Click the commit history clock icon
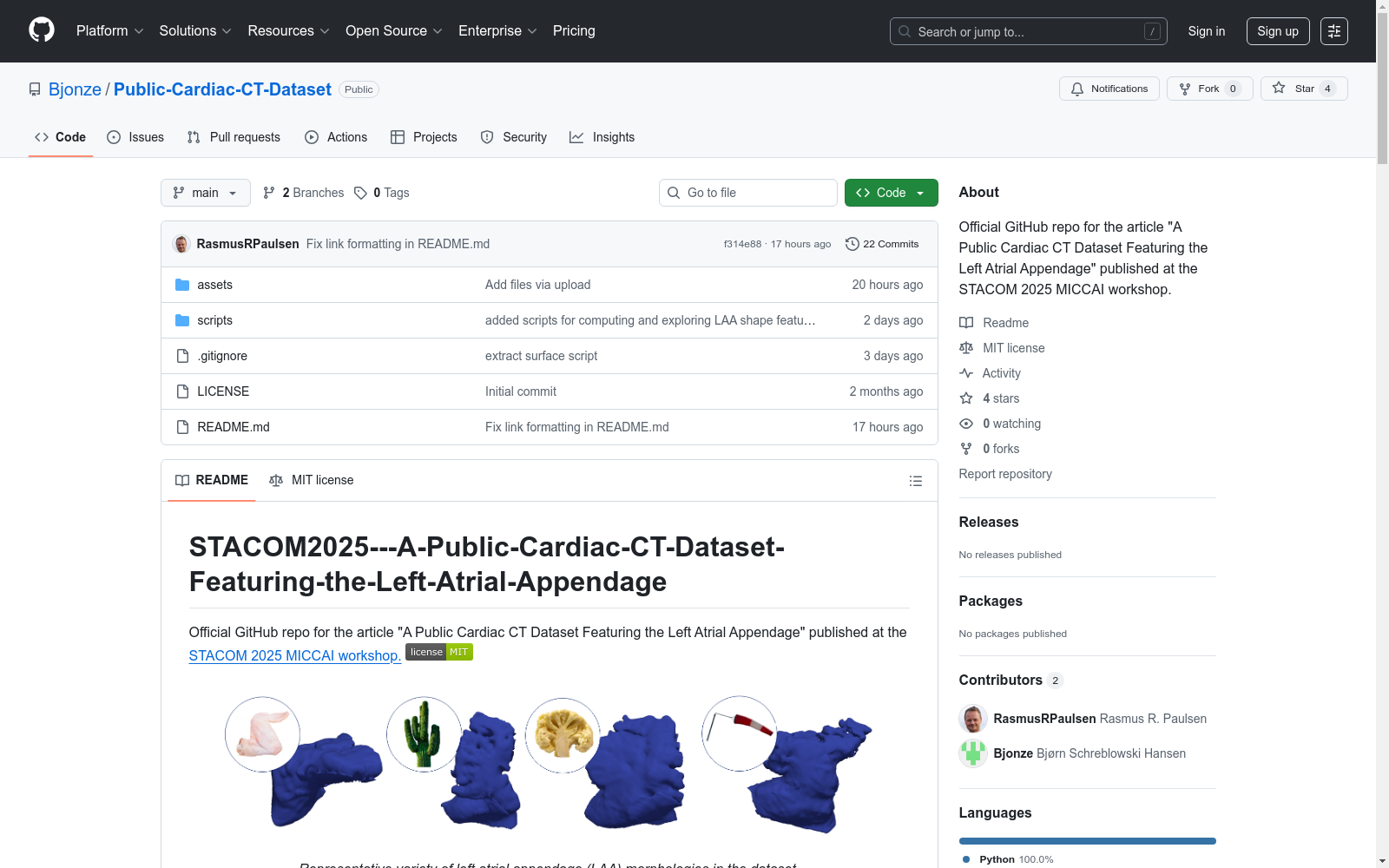The image size is (1389, 868). [852, 244]
